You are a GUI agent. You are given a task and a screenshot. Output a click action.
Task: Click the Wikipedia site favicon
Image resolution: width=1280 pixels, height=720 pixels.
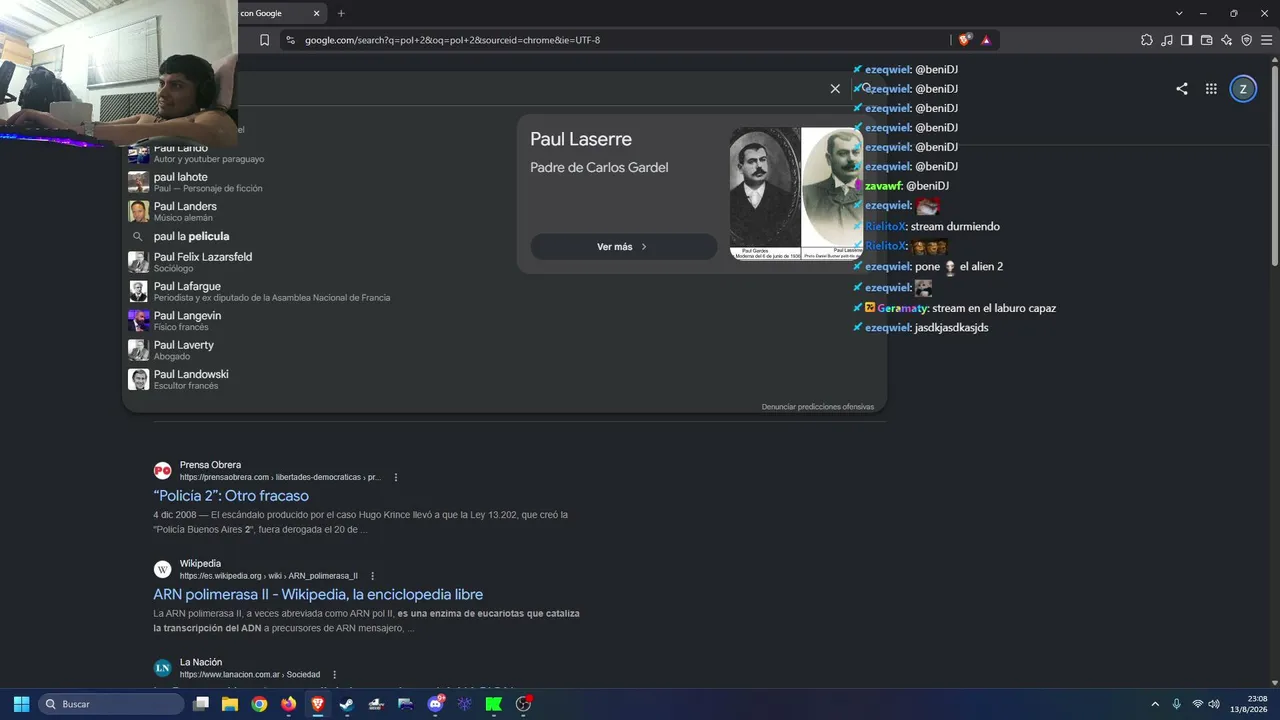point(162,569)
